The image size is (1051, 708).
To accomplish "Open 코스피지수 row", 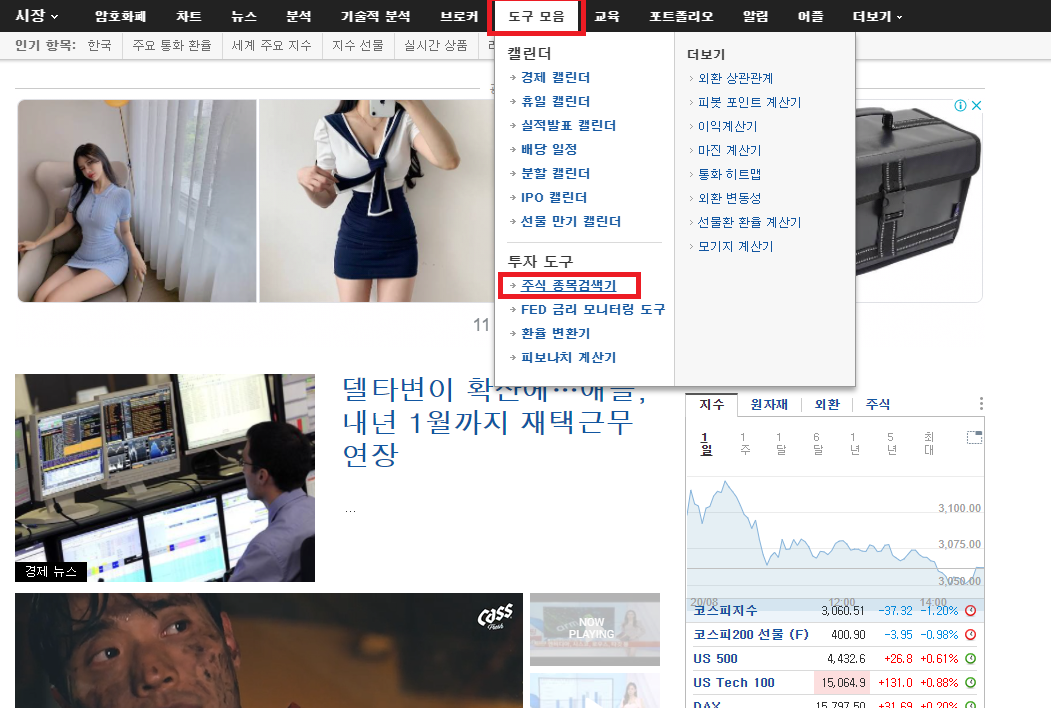I will click(834, 611).
